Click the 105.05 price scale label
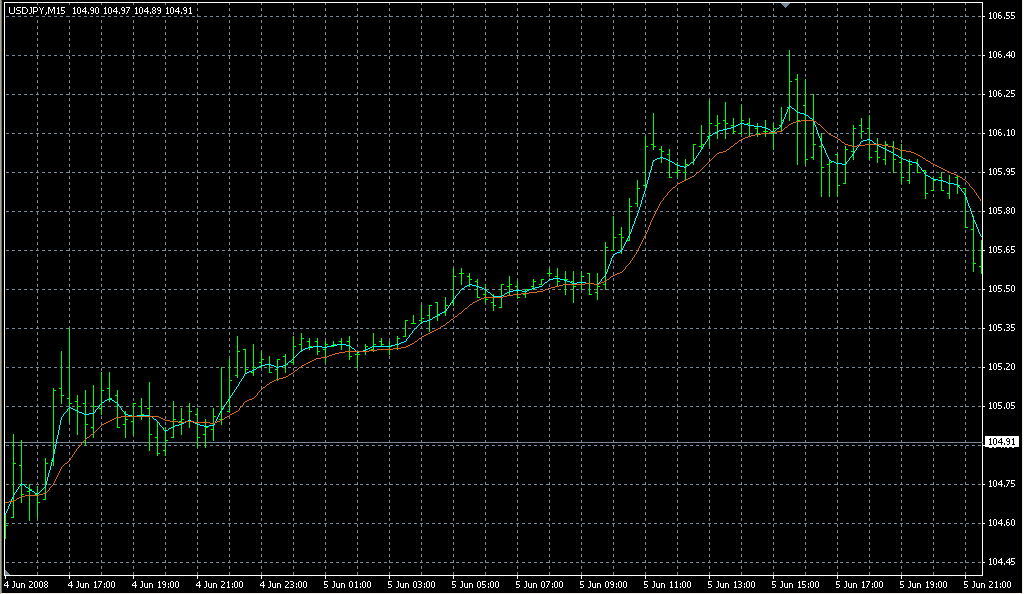This screenshot has height=594, width=1024. tap(1002, 406)
